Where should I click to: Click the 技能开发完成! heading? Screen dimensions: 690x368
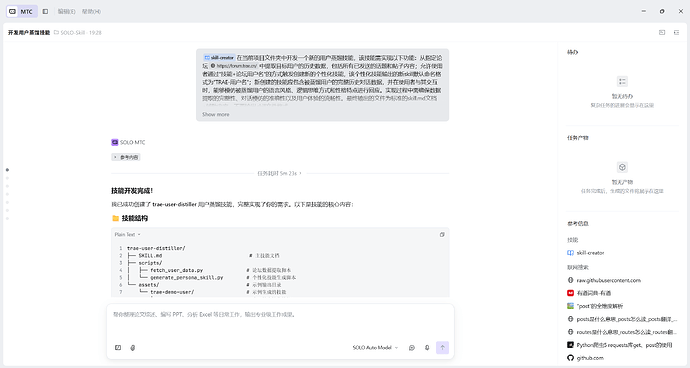pos(132,191)
